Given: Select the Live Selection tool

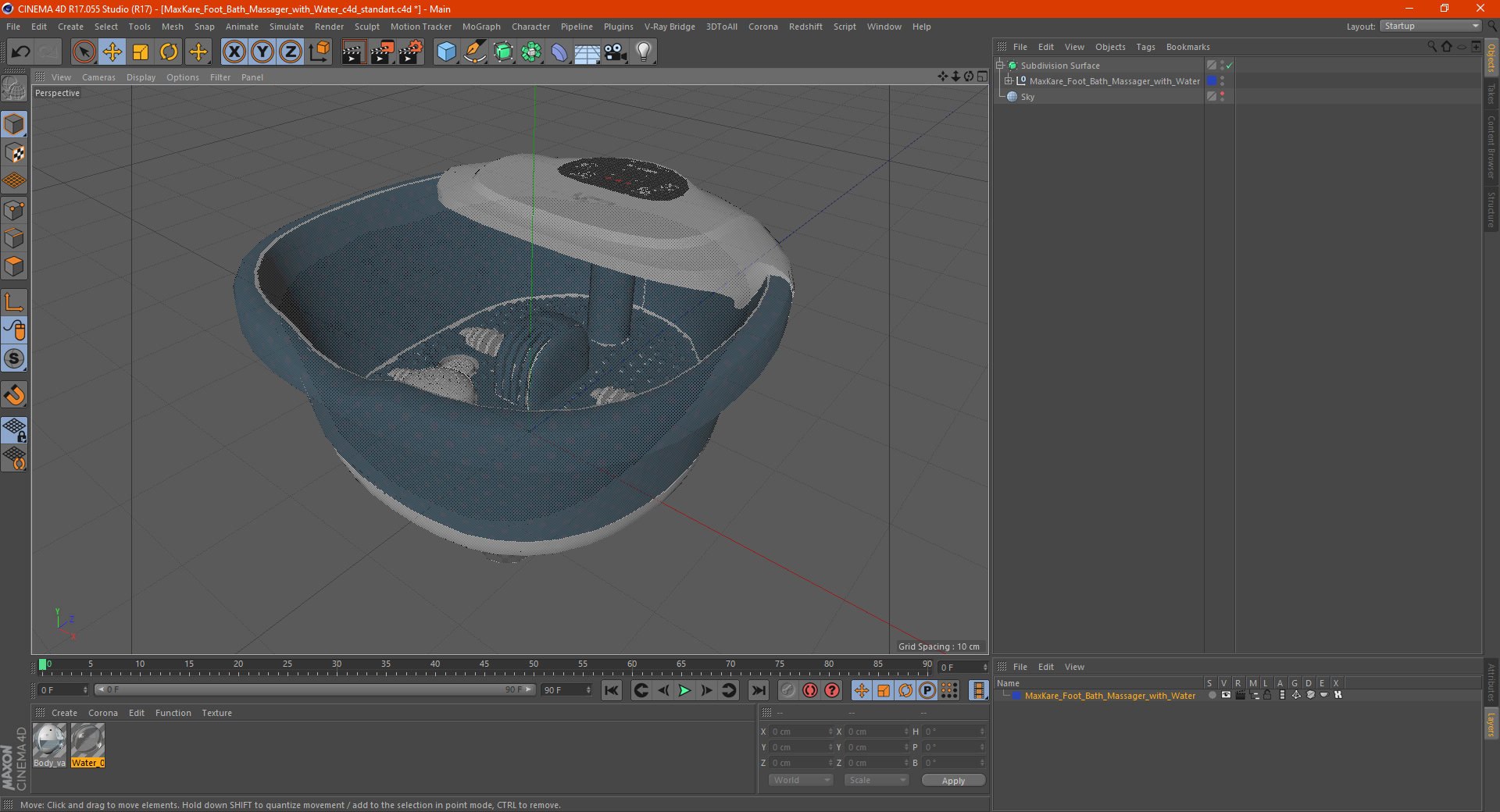Looking at the screenshot, I should (x=84, y=52).
